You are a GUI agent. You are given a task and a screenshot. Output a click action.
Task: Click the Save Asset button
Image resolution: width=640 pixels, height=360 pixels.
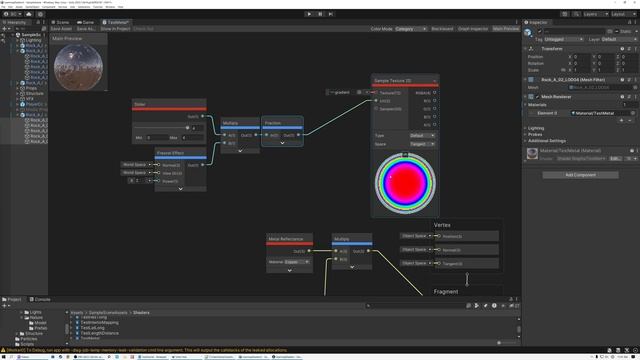click(x=61, y=29)
